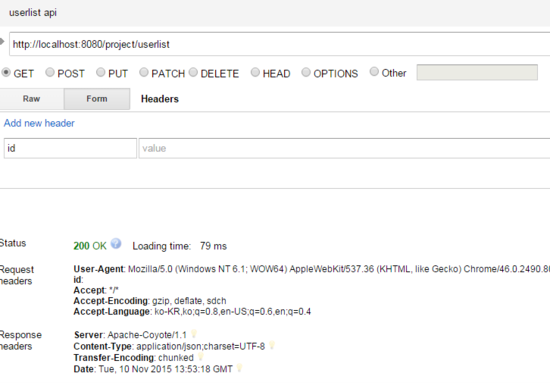Click the bulb icon beside Transfer-Encoding header
550x392 pixels.
point(201,357)
